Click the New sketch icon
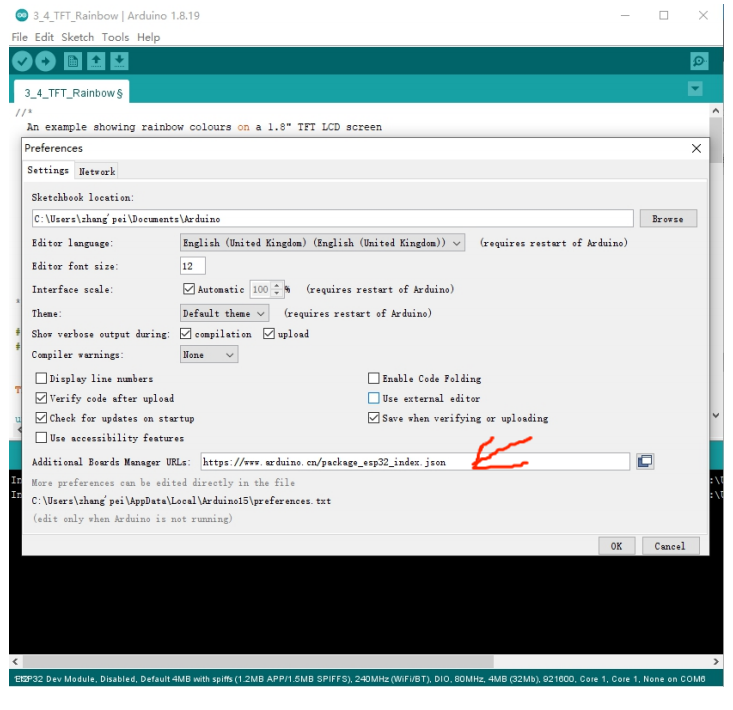Screen dimensions: 733x710 point(72,61)
